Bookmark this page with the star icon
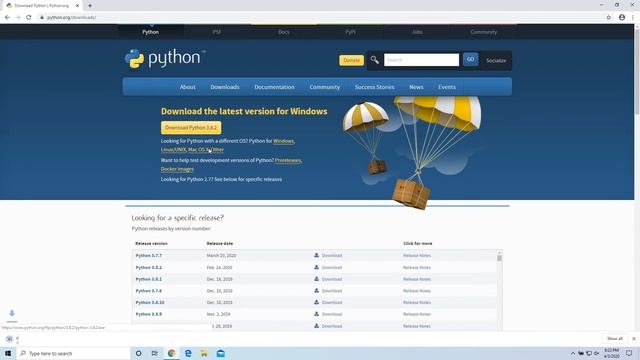The width and height of the screenshot is (640, 360). point(609,18)
